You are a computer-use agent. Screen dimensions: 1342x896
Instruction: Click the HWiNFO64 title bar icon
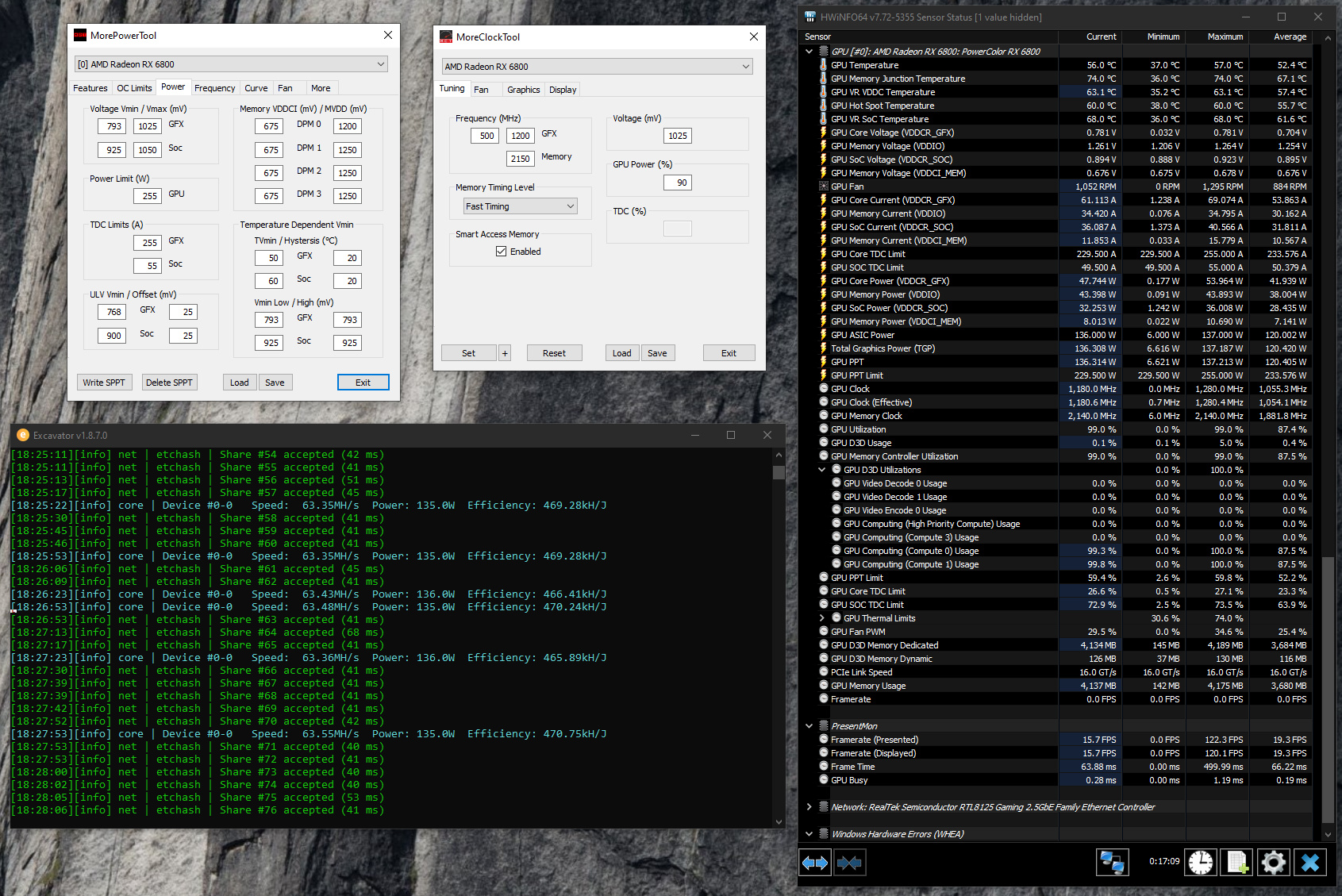point(810,17)
